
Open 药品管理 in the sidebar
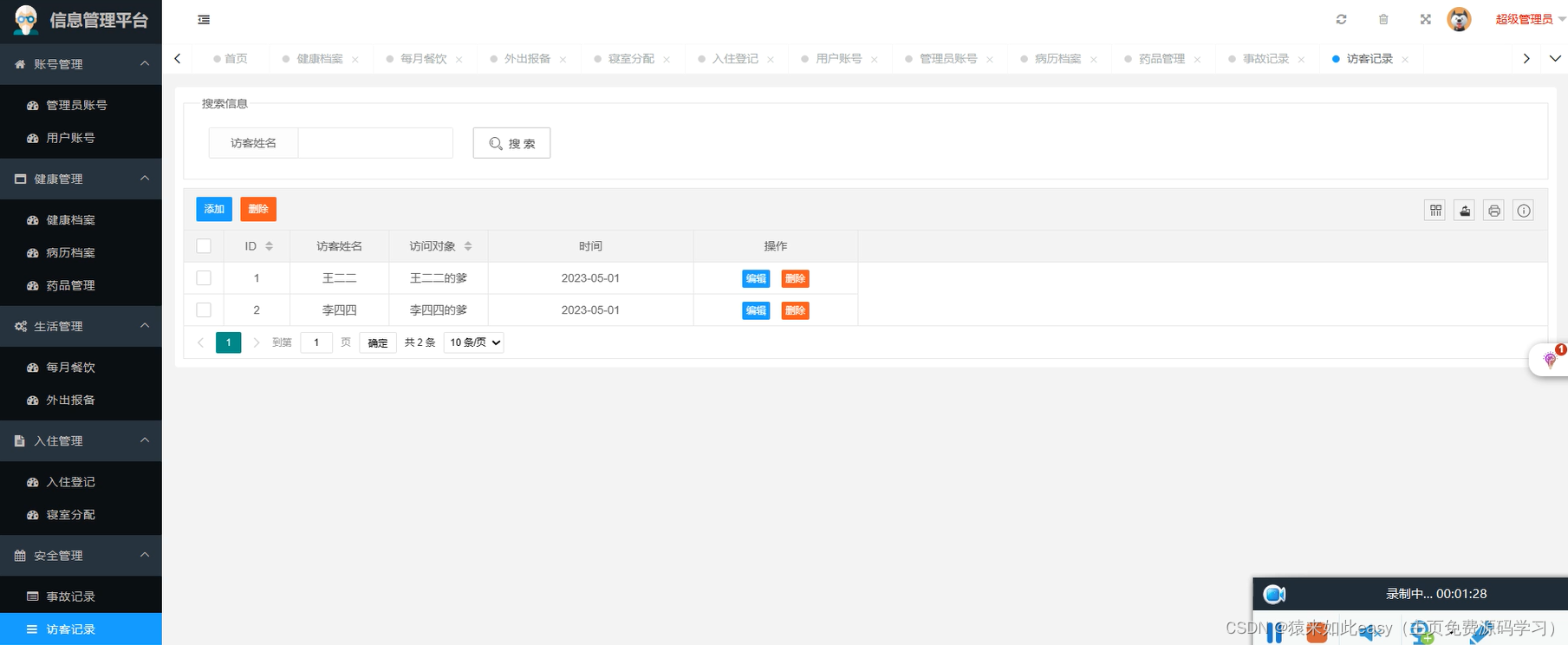click(81, 285)
